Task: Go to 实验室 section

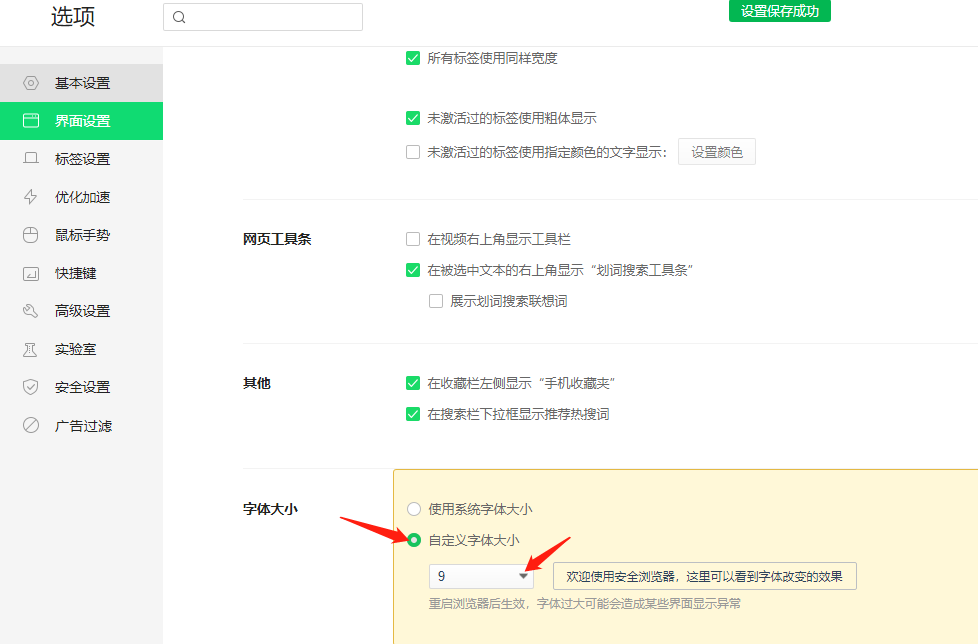Action: tap(81, 349)
